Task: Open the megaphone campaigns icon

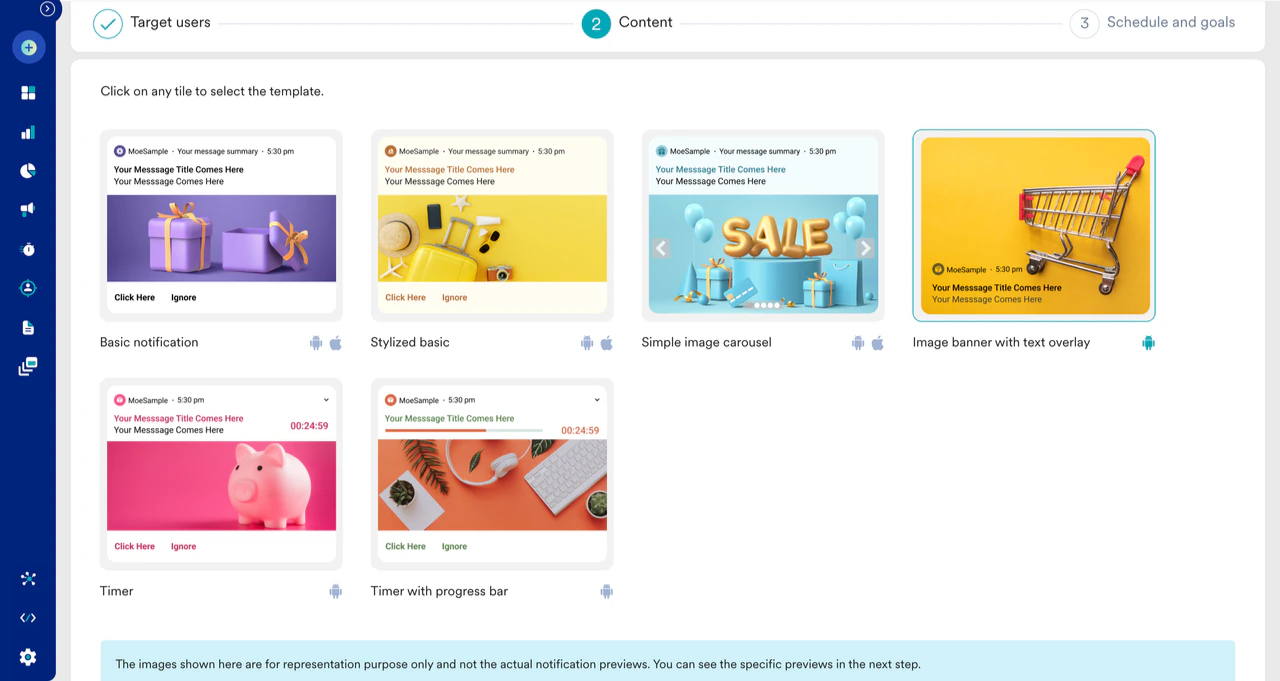Action: point(28,210)
